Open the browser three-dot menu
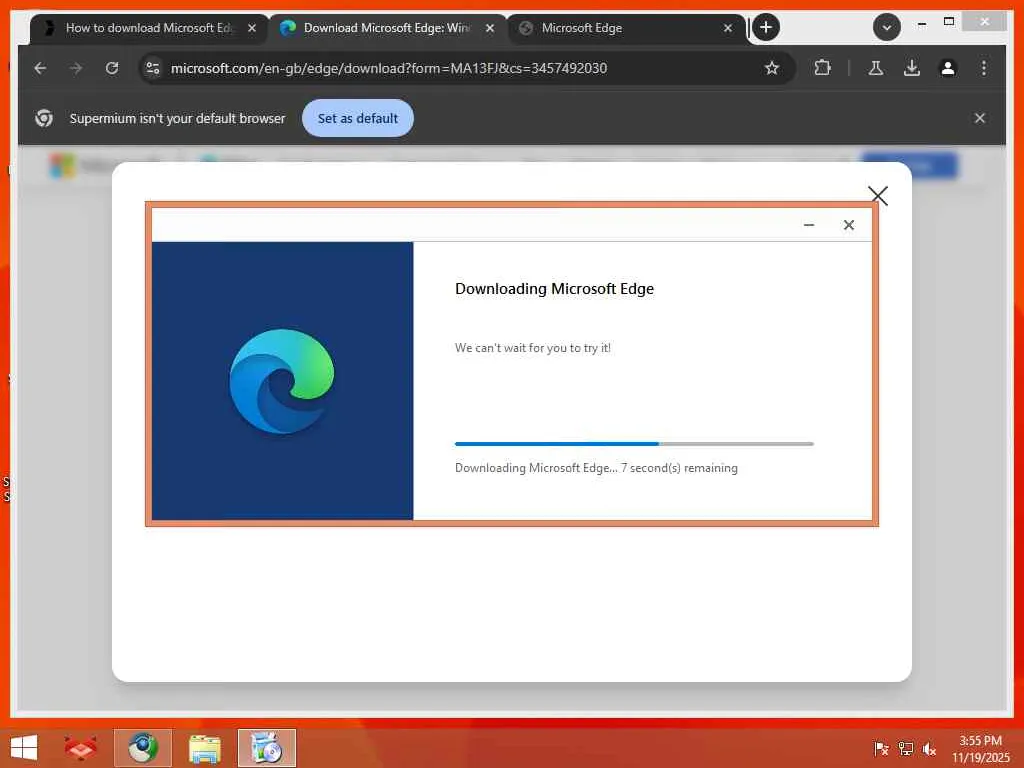Viewport: 1024px width, 768px height. tap(984, 68)
